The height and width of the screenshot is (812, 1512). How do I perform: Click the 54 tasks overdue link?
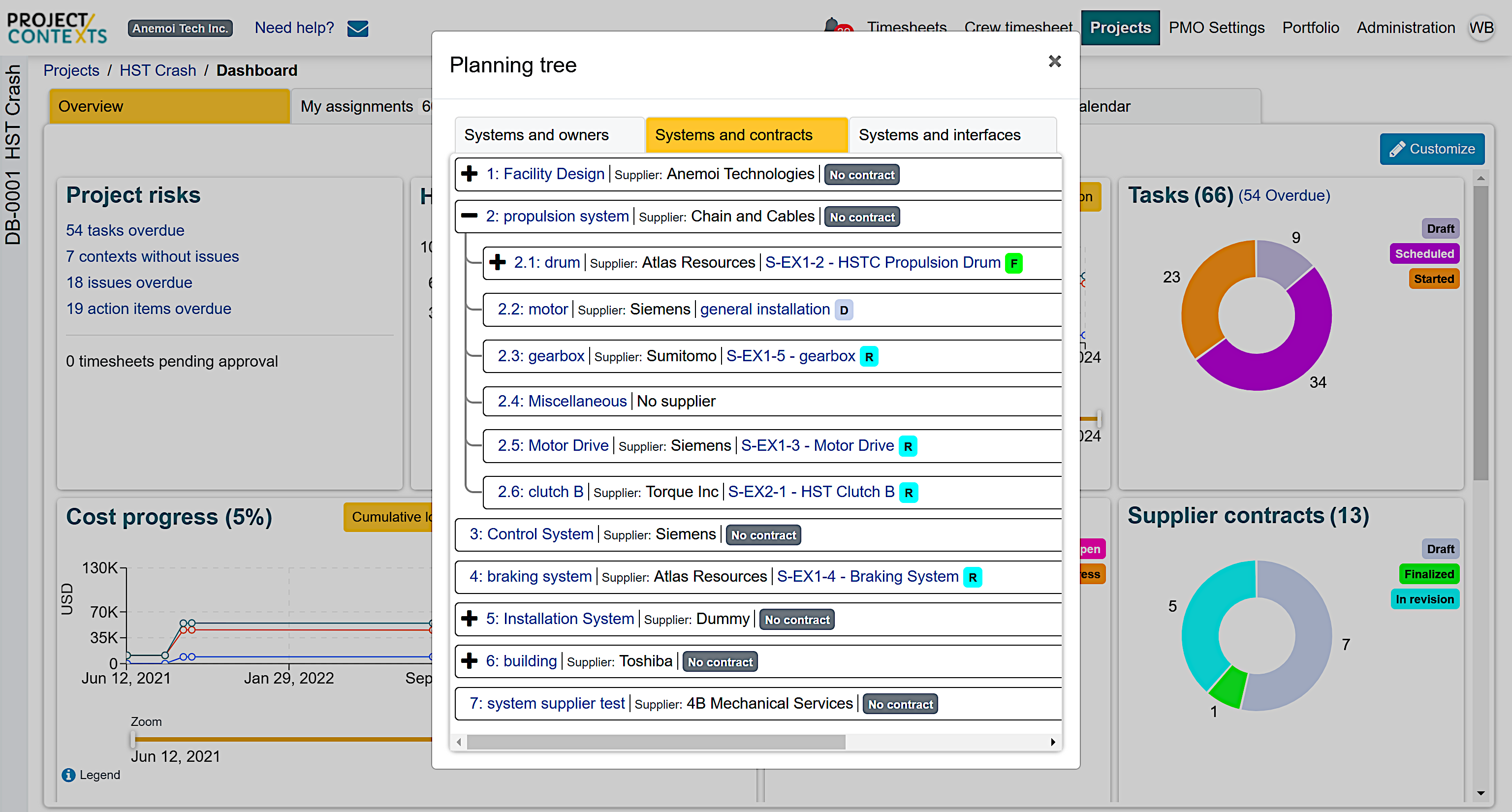(125, 230)
